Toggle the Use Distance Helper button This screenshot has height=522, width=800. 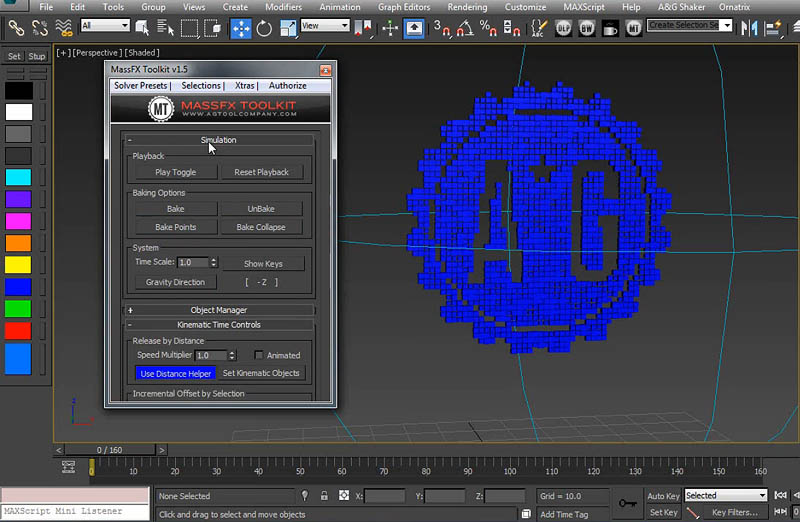point(175,373)
